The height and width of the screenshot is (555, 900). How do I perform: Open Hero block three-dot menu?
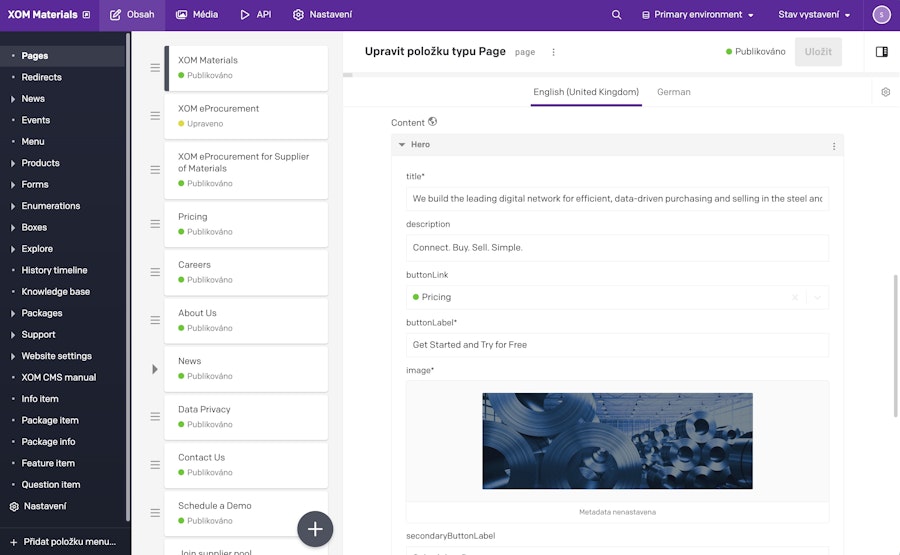[834, 146]
